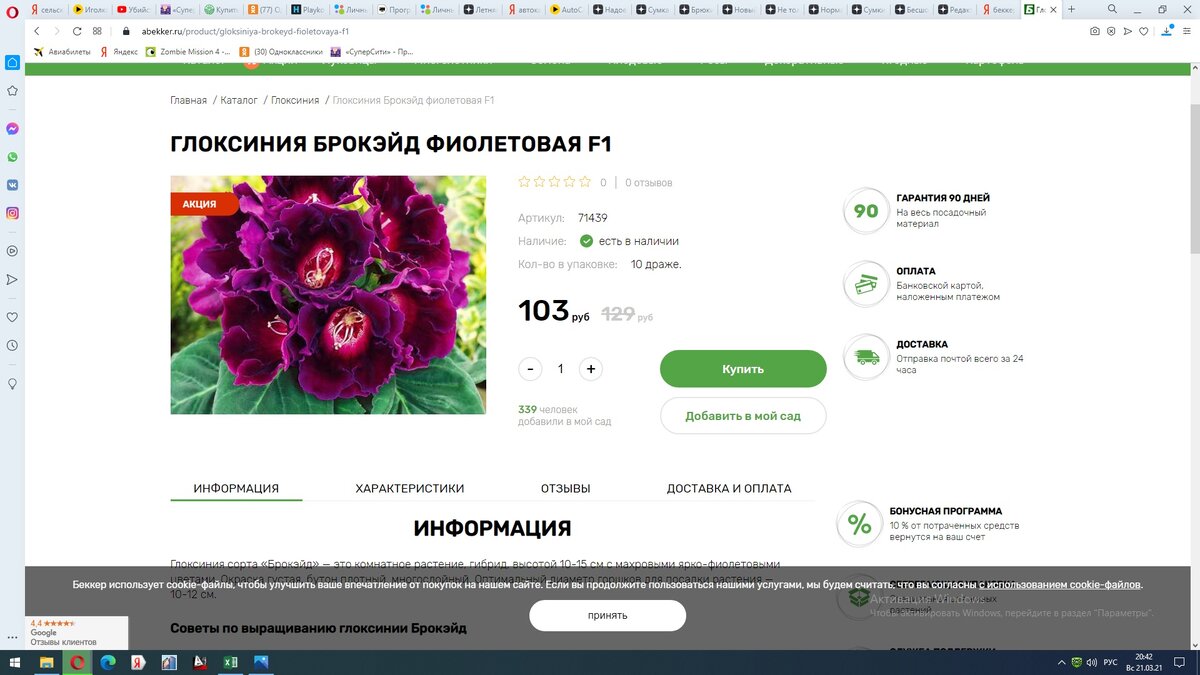1200x675 pixels.
Task: Go back with the browser back arrow
Action: 37,31
